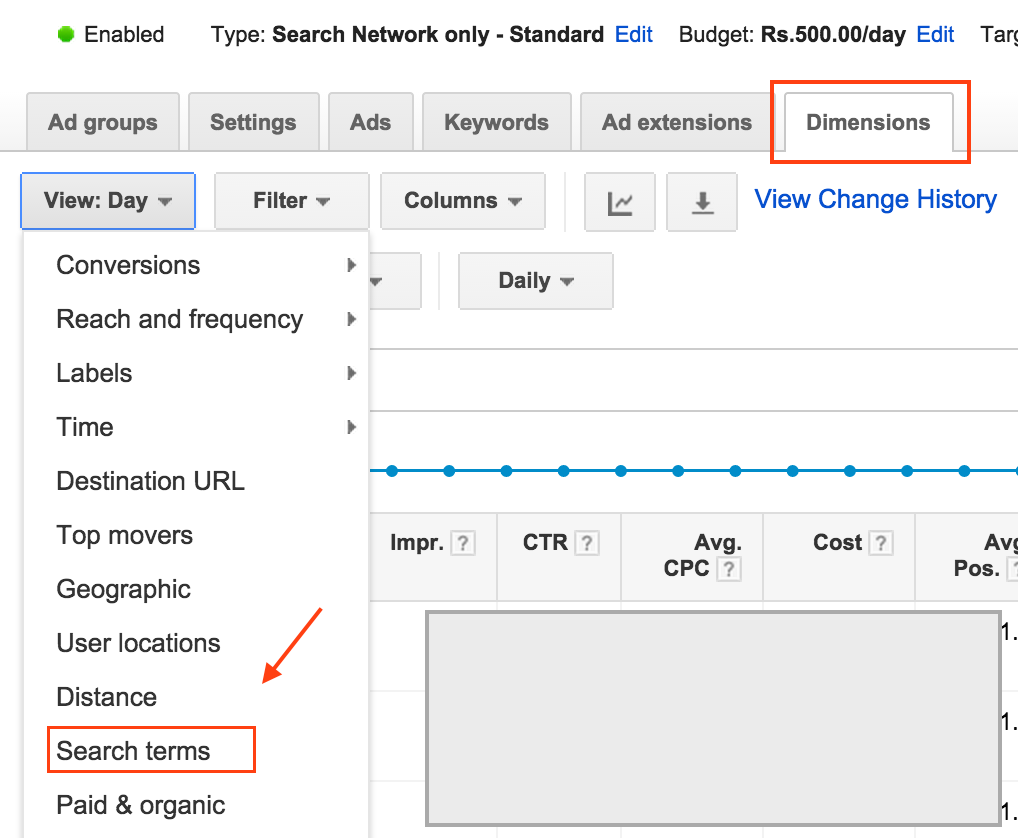Open the Keywords tab
1018x838 pixels.
[x=496, y=121]
